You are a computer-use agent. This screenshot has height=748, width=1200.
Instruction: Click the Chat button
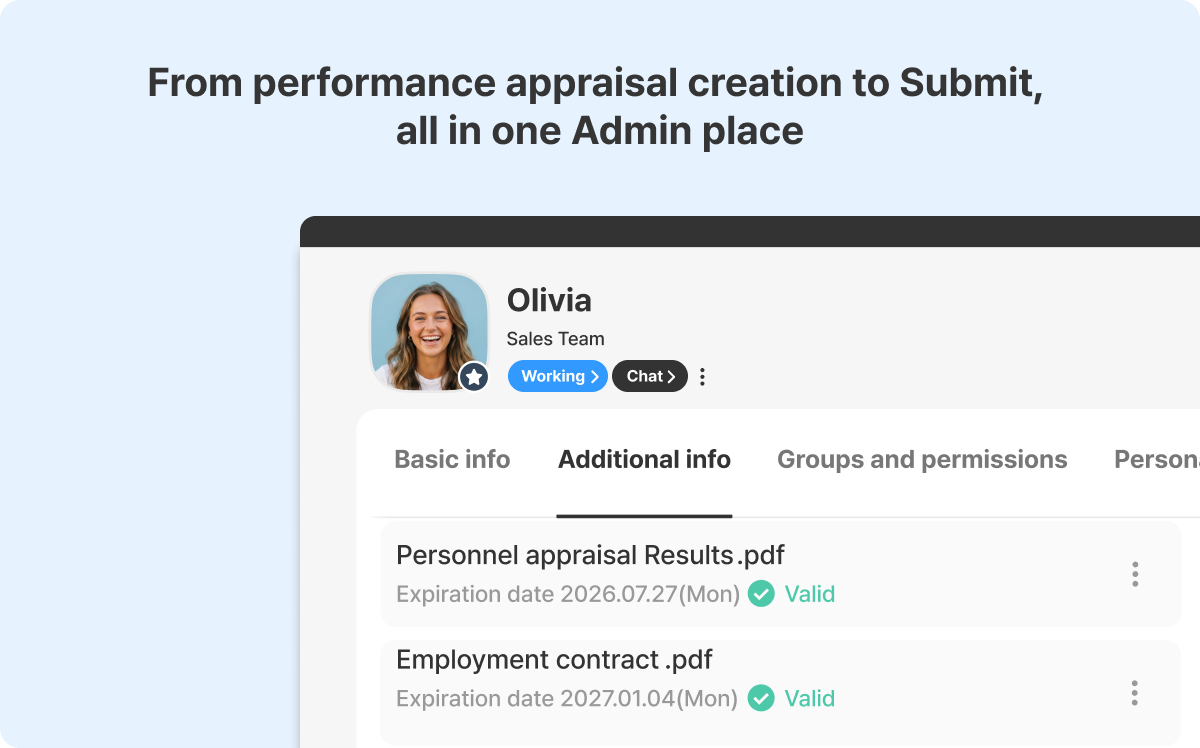(x=650, y=377)
